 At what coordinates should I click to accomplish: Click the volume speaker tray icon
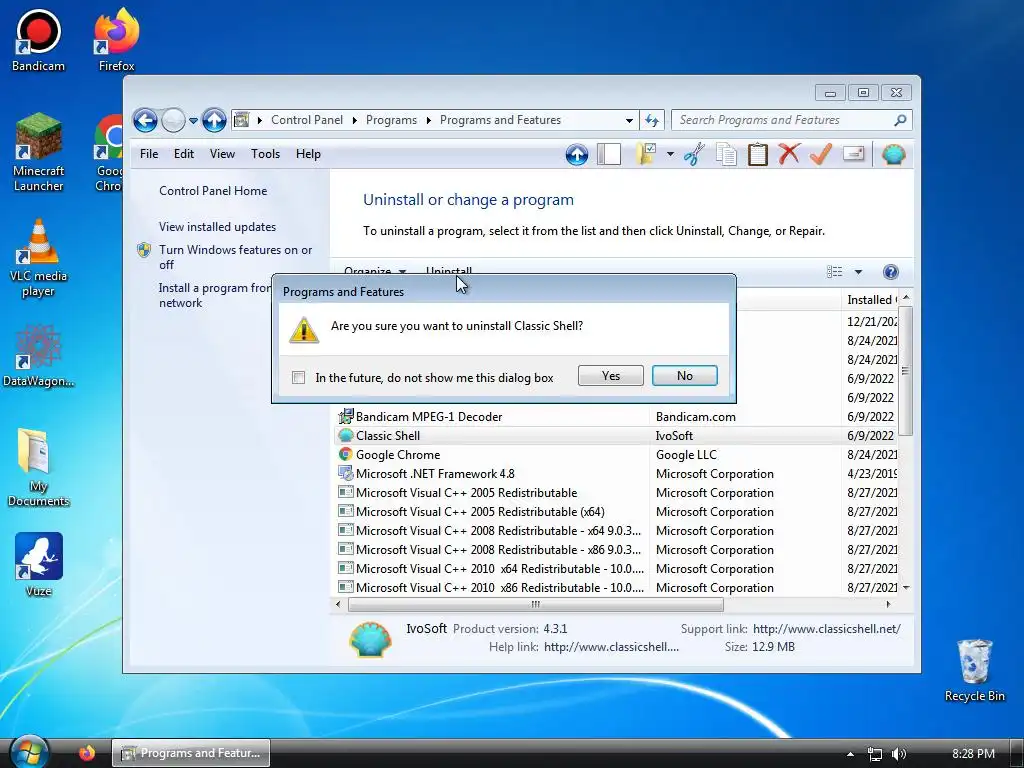(x=899, y=754)
